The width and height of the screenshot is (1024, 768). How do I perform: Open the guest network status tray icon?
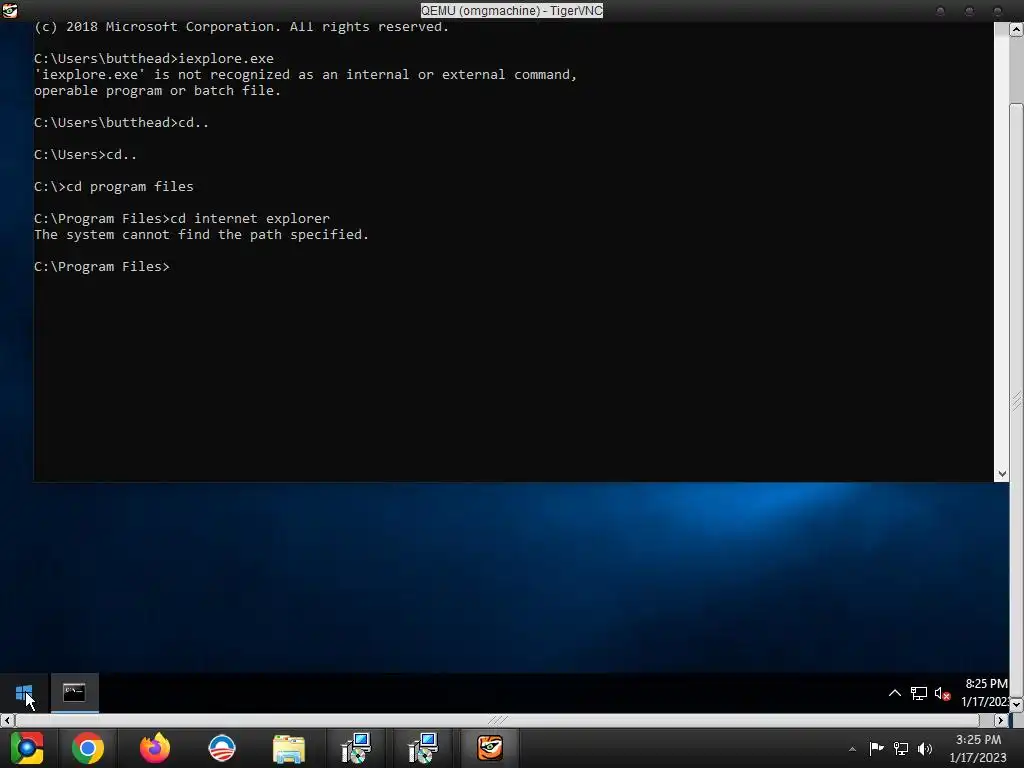point(919,693)
